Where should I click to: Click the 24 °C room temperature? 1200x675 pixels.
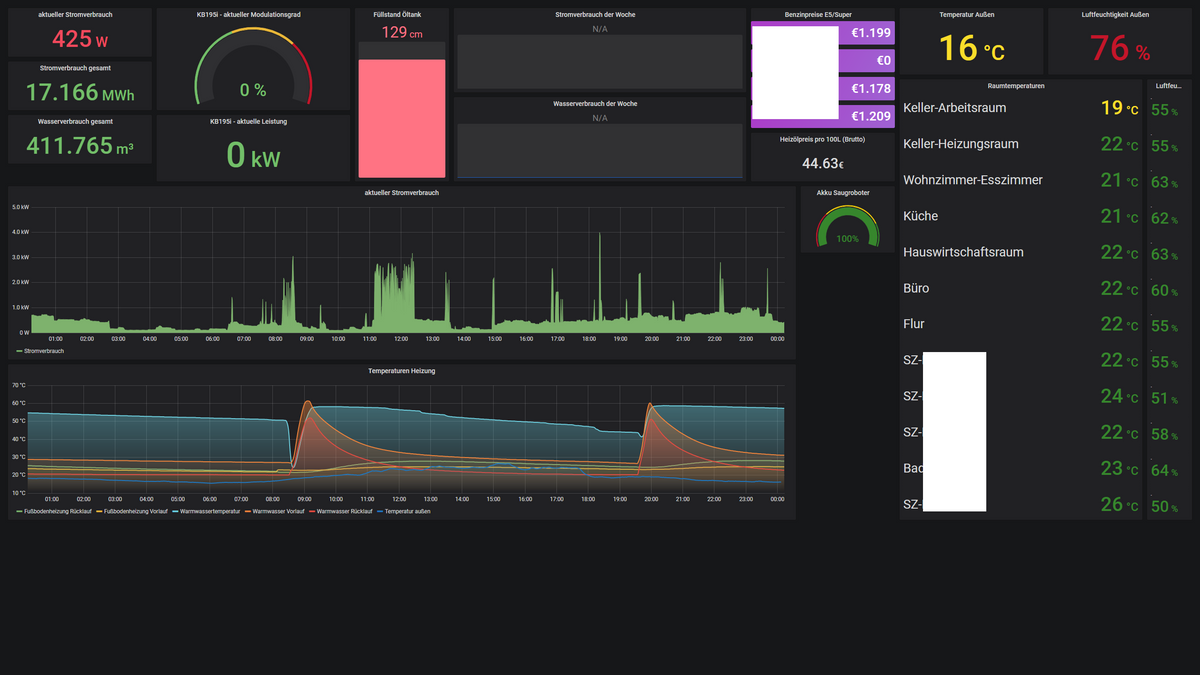tap(1119, 396)
